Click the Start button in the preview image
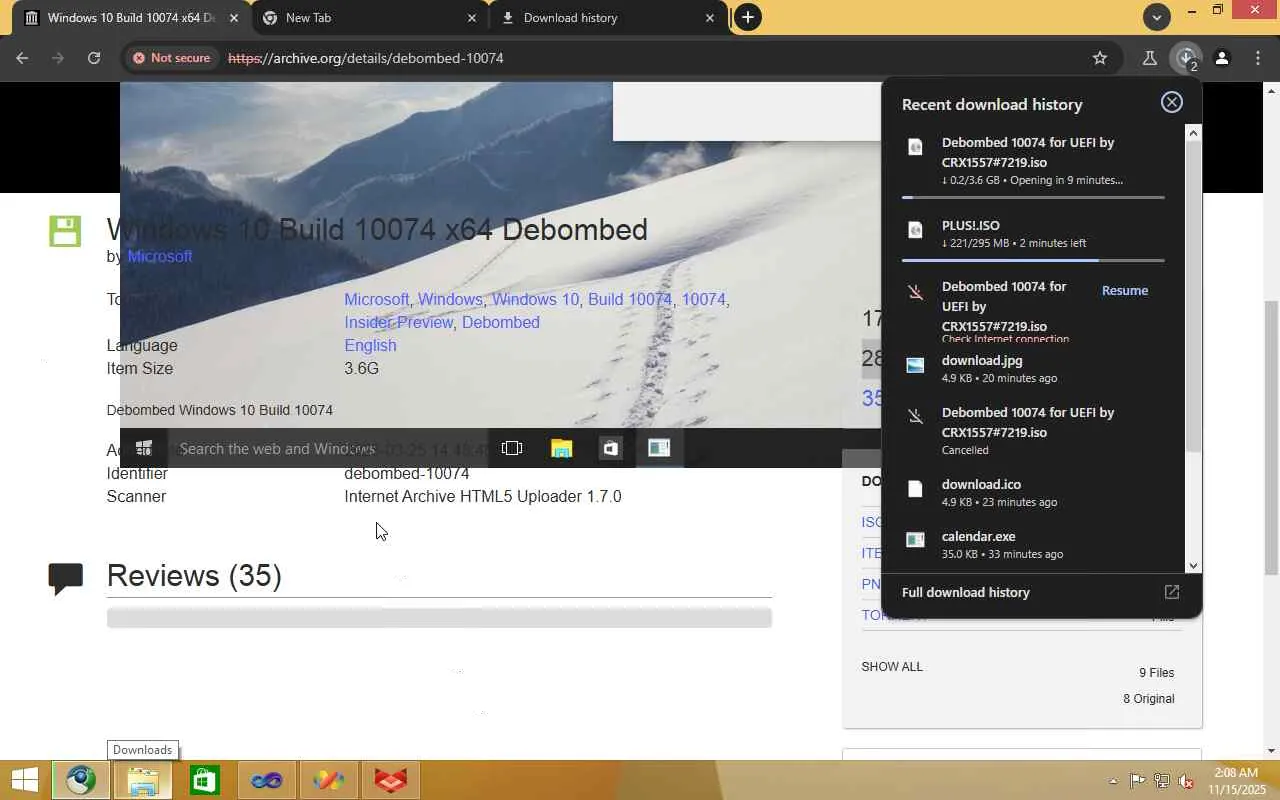Screen dimensions: 1280x800 pyautogui.click(x=143, y=448)
